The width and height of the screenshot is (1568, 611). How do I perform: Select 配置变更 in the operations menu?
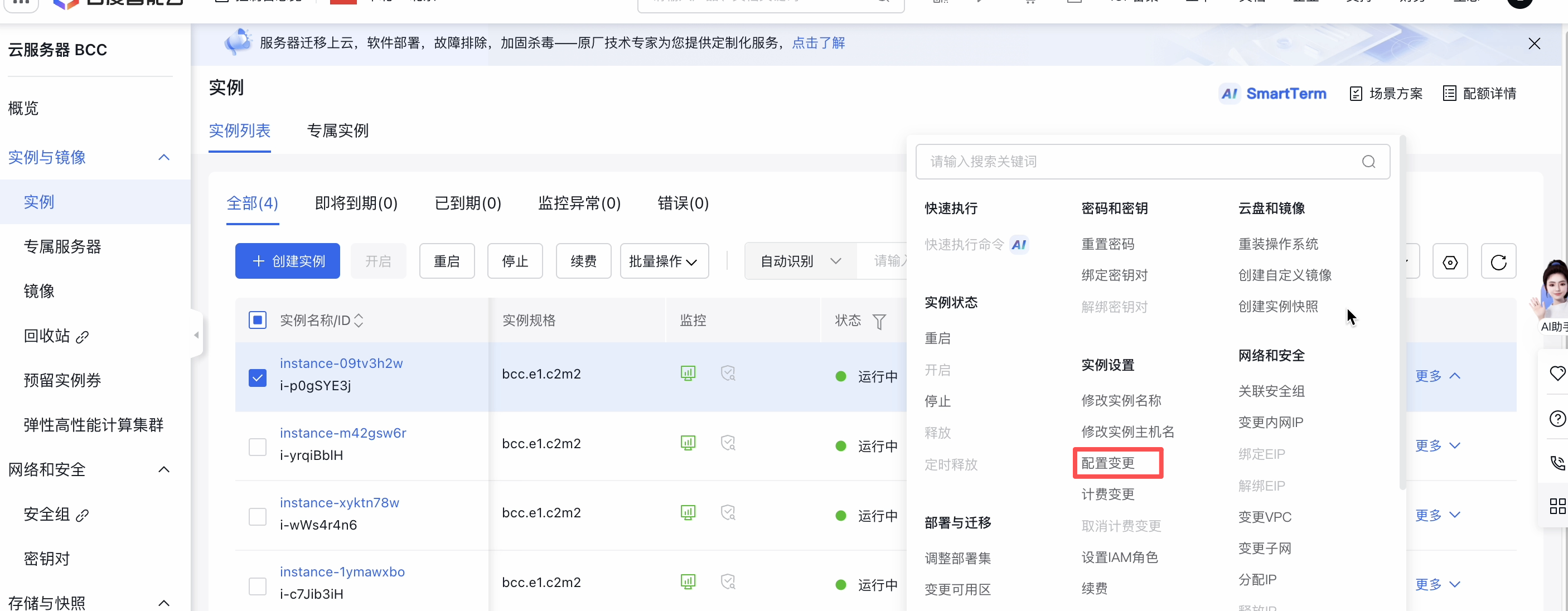pos(1108,463)
